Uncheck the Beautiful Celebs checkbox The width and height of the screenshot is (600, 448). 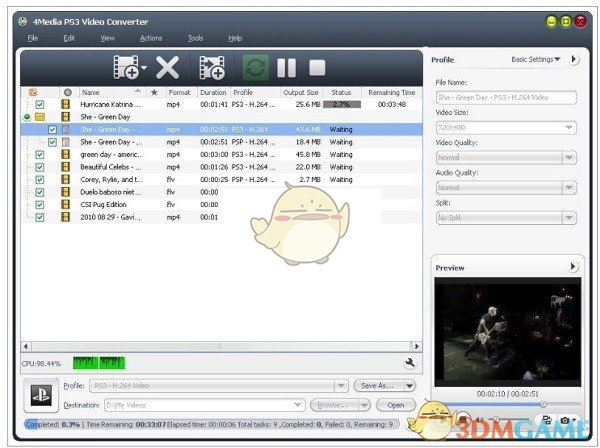tap(40, 167)
